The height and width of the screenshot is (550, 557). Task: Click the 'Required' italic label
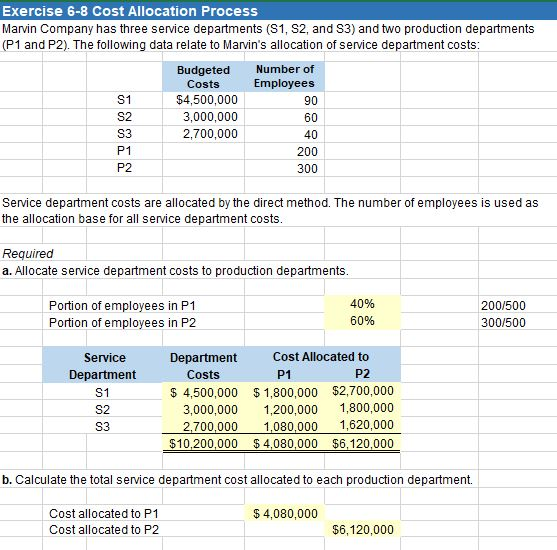[28, 254]
